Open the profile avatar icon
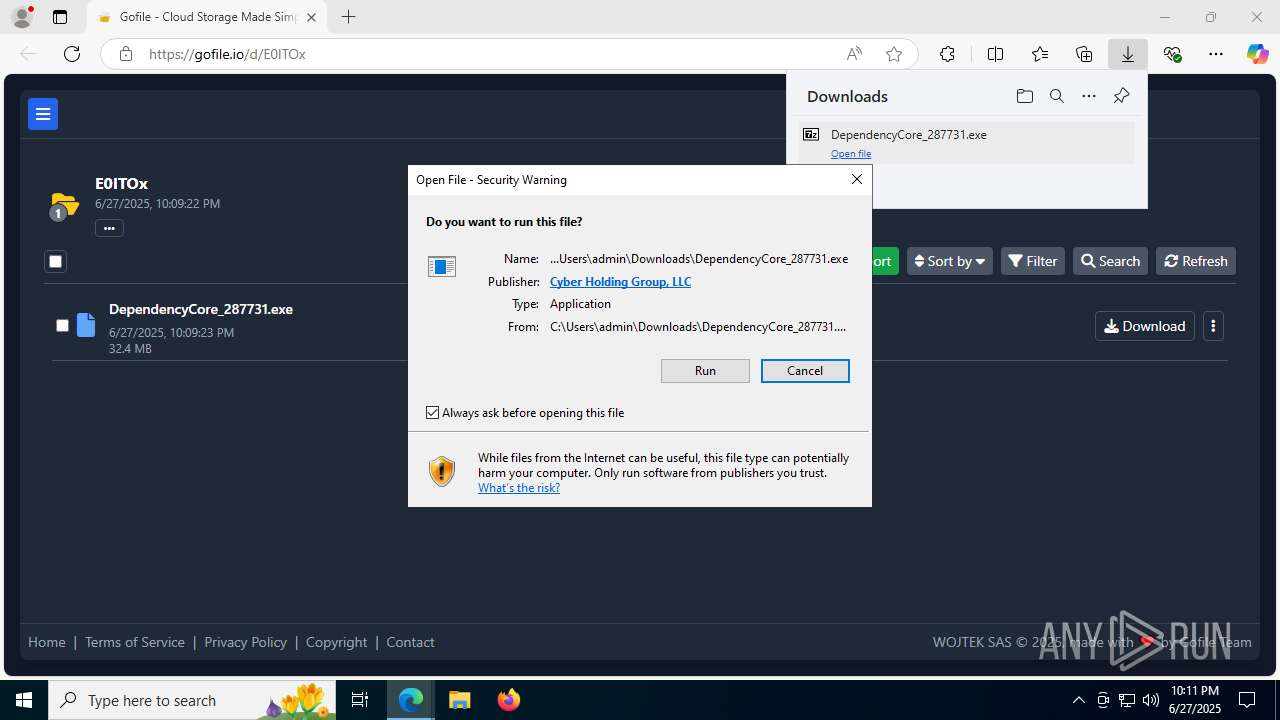 (x=22, y=16)
